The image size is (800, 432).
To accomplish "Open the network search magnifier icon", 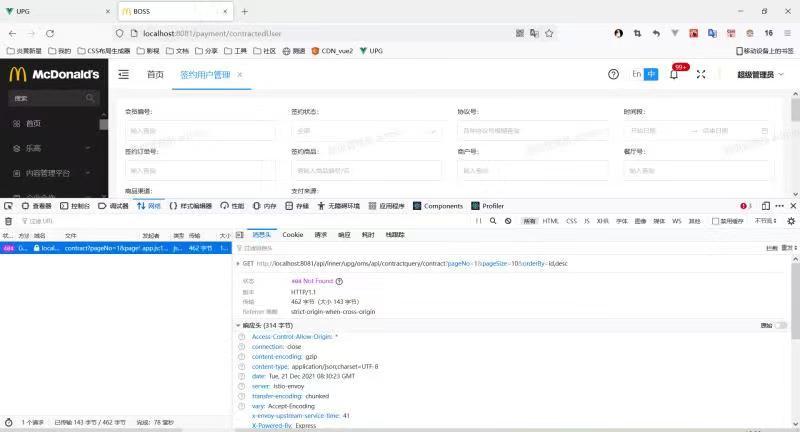I will coord(493,221).
